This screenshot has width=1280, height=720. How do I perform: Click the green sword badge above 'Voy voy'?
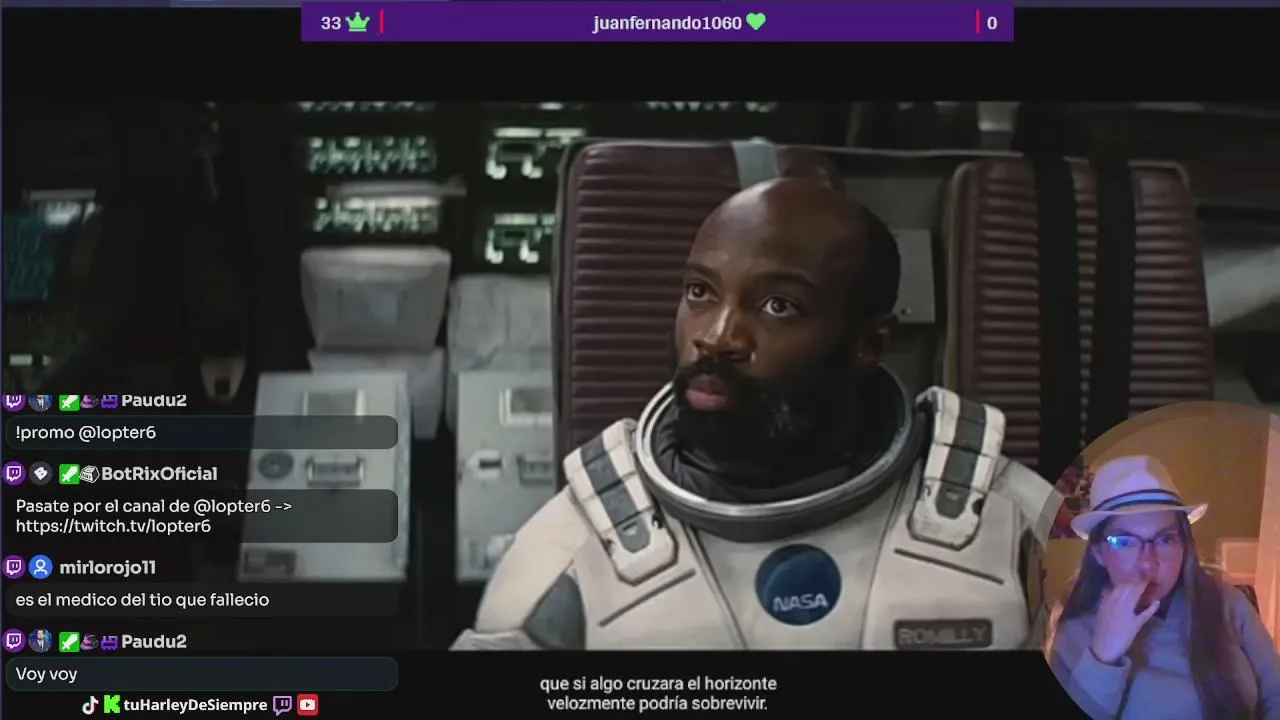pyautogui.click(x=68, y=641)
